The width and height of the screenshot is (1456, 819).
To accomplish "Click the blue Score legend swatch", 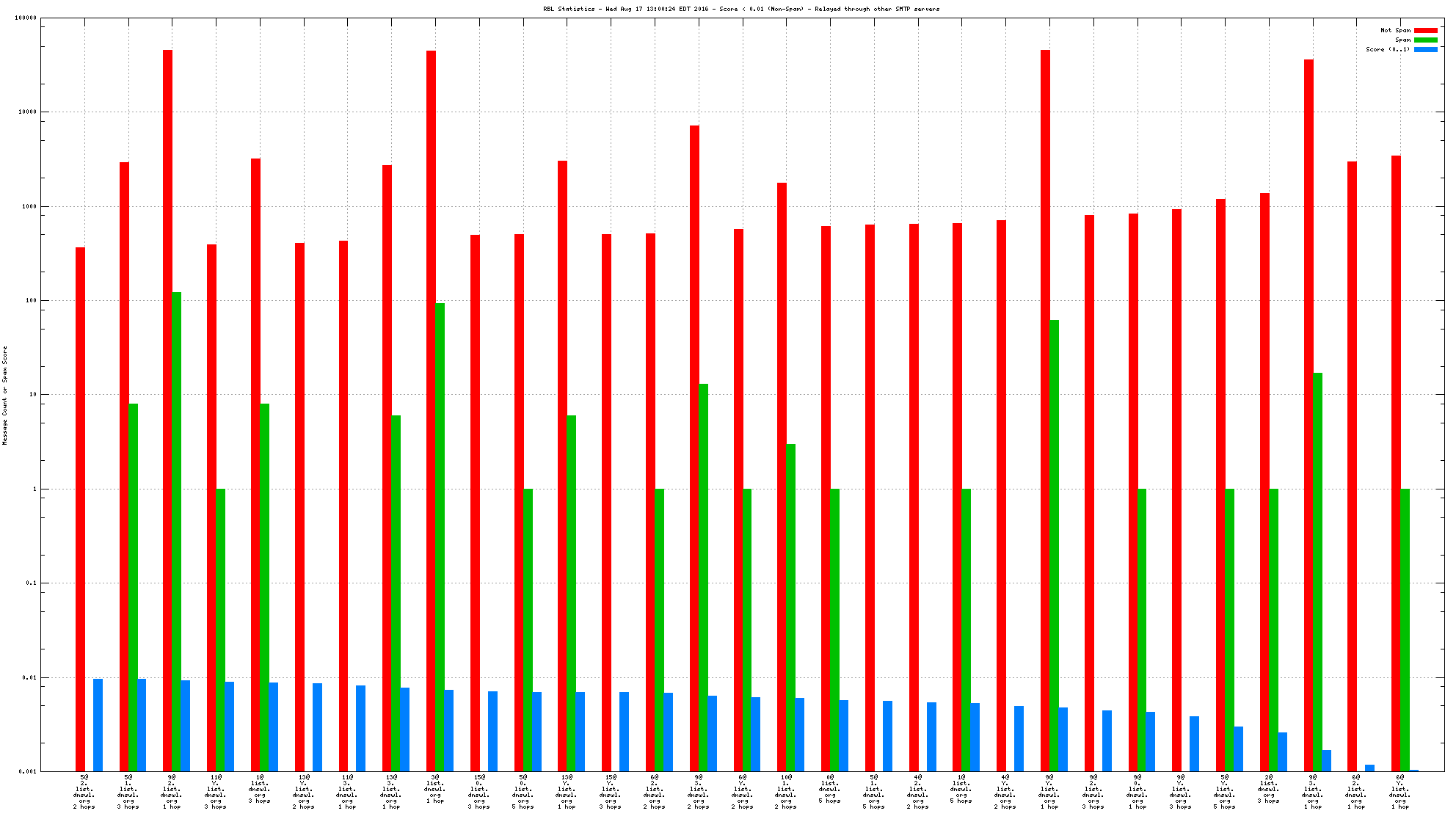I will point(1425,49).
